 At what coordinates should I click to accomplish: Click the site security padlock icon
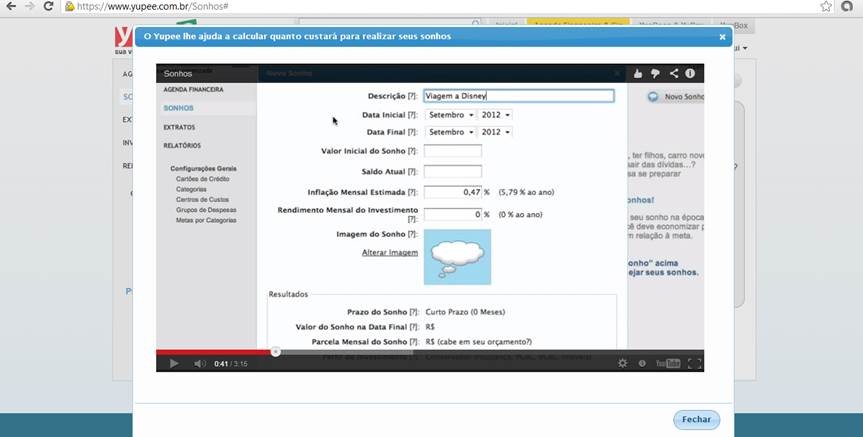pos(69,7)
